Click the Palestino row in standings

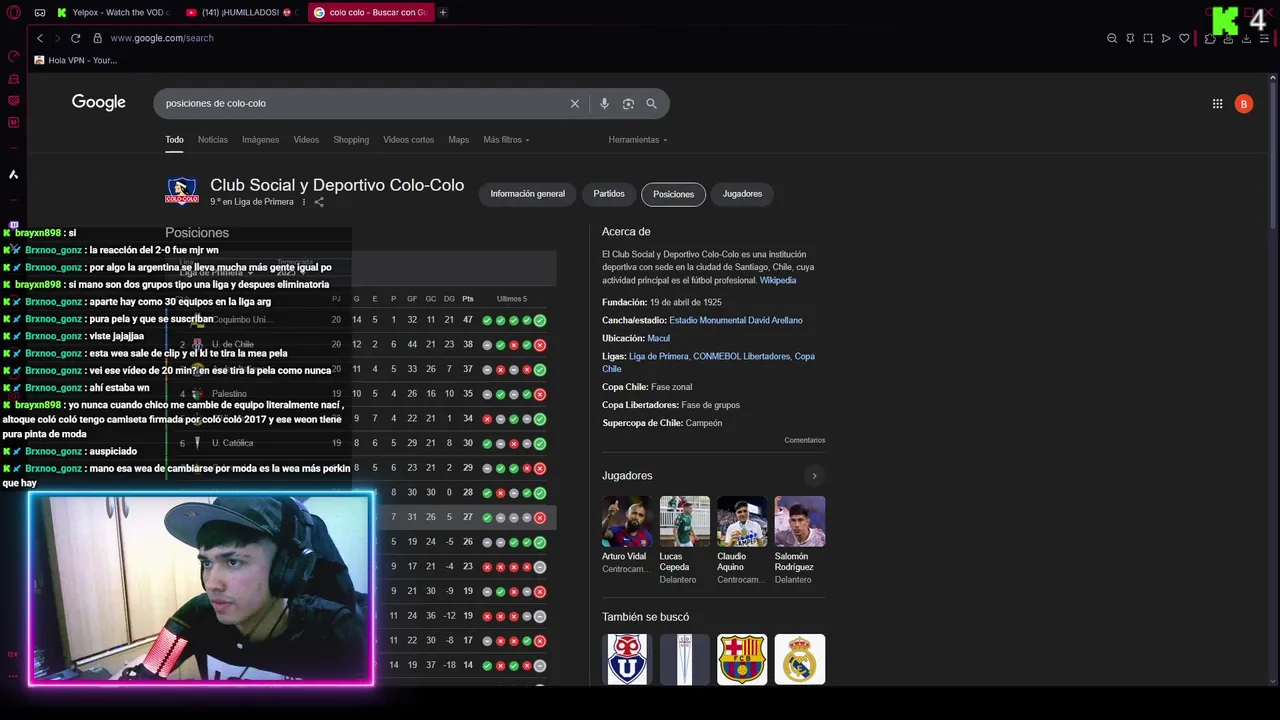tap(361, 394)
